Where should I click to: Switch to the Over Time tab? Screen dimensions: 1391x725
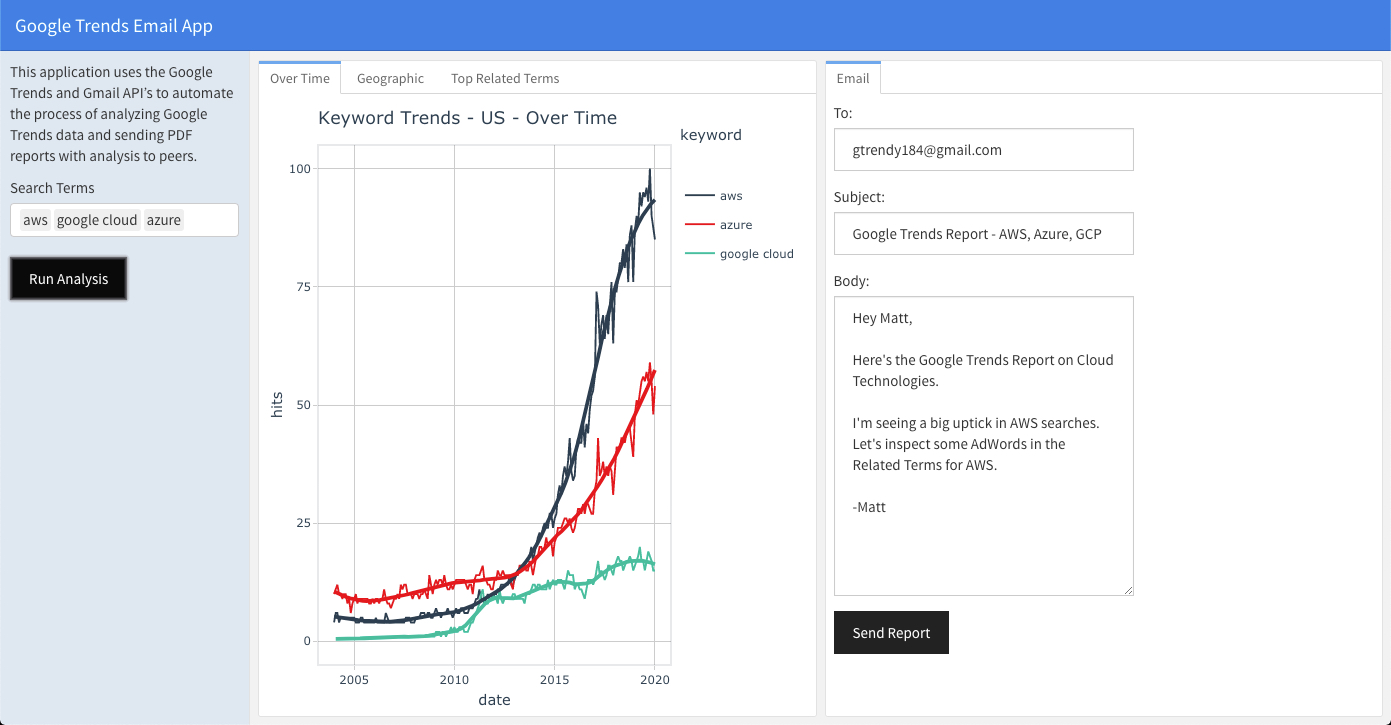coord(300,78)
